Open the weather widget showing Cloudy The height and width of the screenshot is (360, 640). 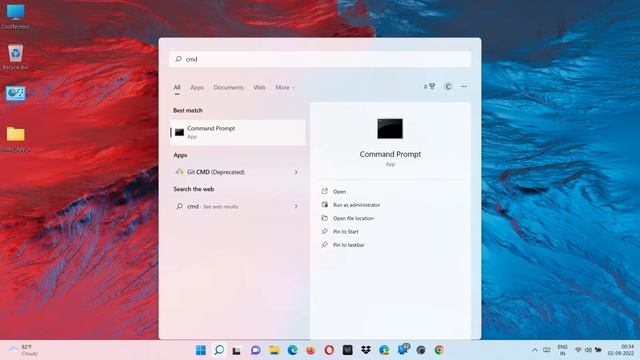(x=24, y=350)
